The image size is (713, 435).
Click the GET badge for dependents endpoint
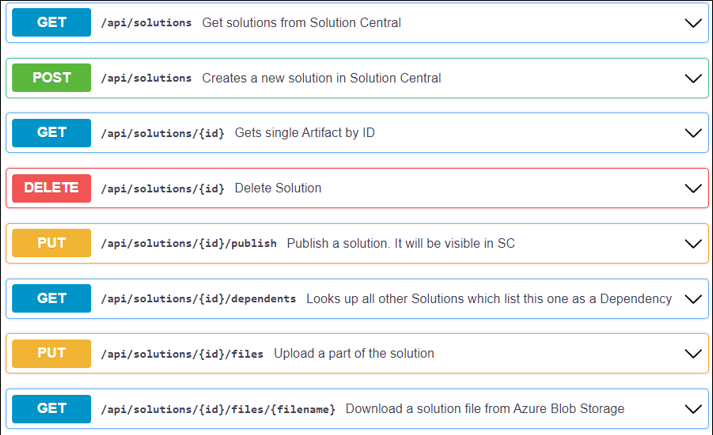tap(51, 298)
